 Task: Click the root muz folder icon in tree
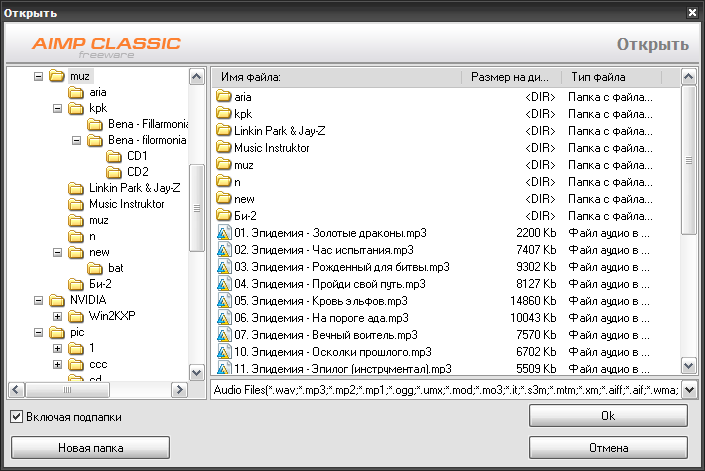click(x=57, y=76)
